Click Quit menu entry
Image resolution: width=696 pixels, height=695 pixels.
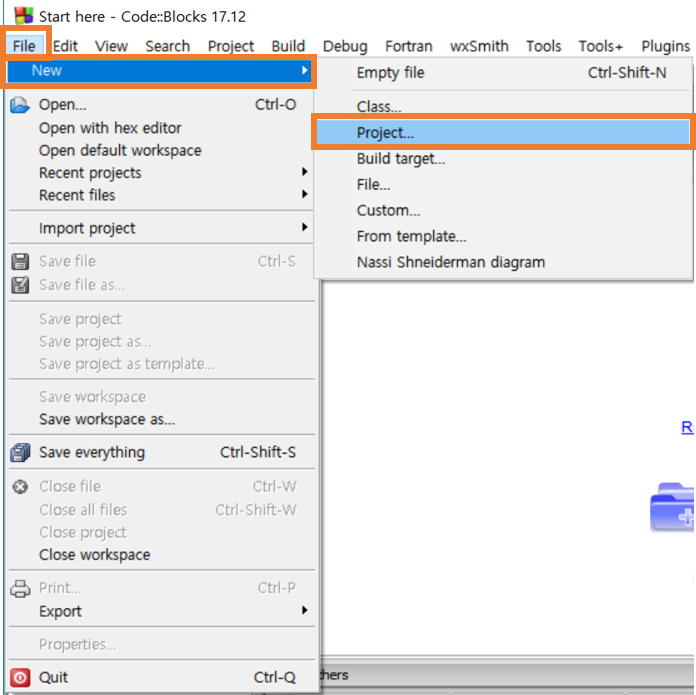tap(161, 677)
